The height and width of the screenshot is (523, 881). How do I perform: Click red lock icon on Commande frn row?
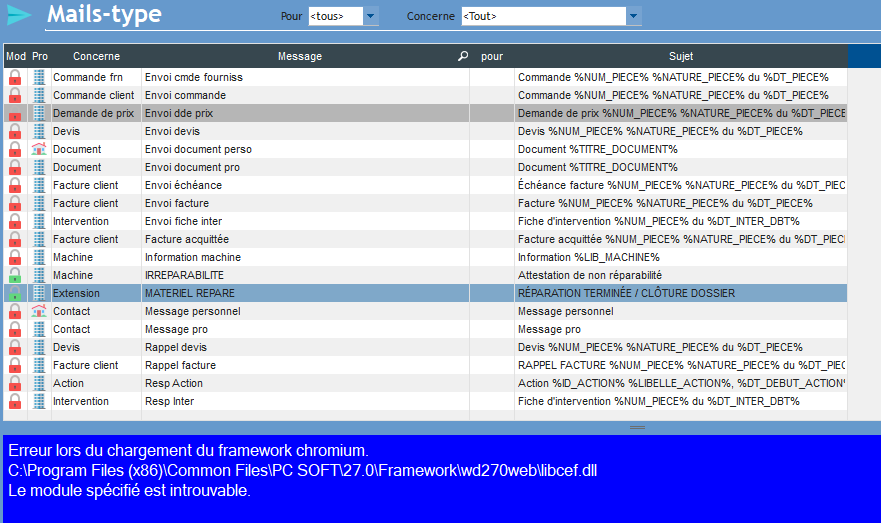(x=15, y=78)
